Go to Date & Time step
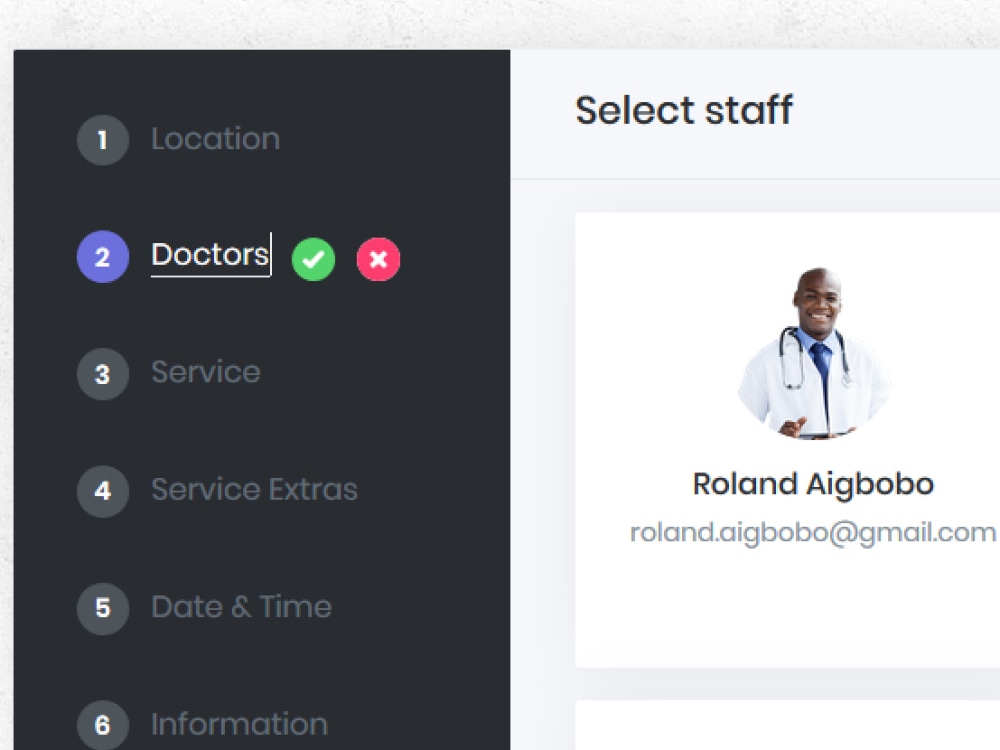 (x=241, y=607)
